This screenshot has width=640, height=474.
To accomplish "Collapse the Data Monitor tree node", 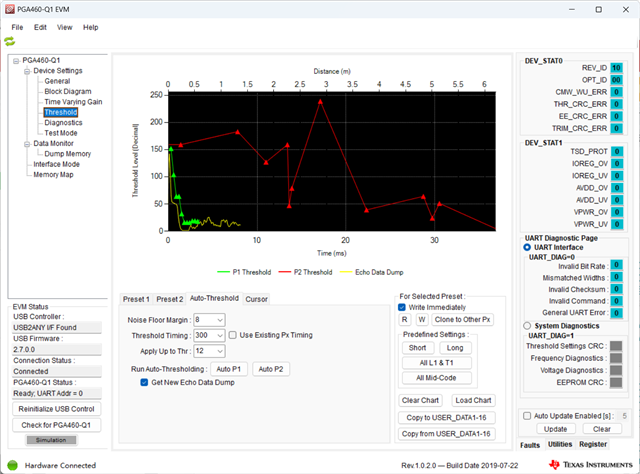I will tap(27, 144).
